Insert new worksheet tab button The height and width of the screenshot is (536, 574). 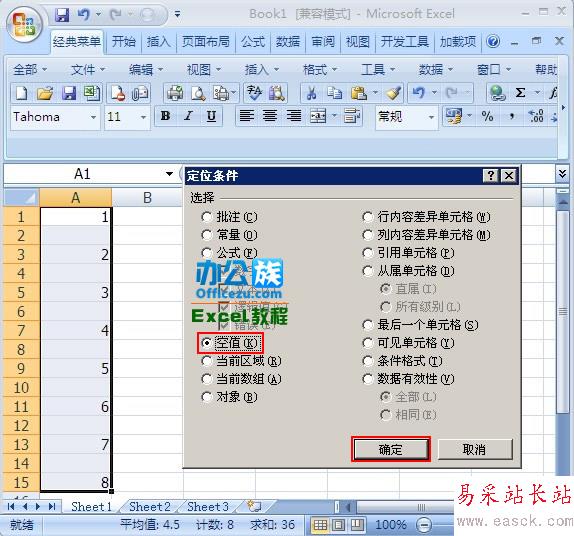click(x=254, y=506)
